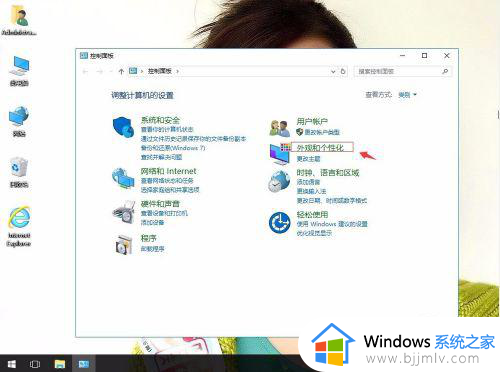Open the 硬件和声音 category link
The image size is (500, 372).
click(x=160, y=204)
